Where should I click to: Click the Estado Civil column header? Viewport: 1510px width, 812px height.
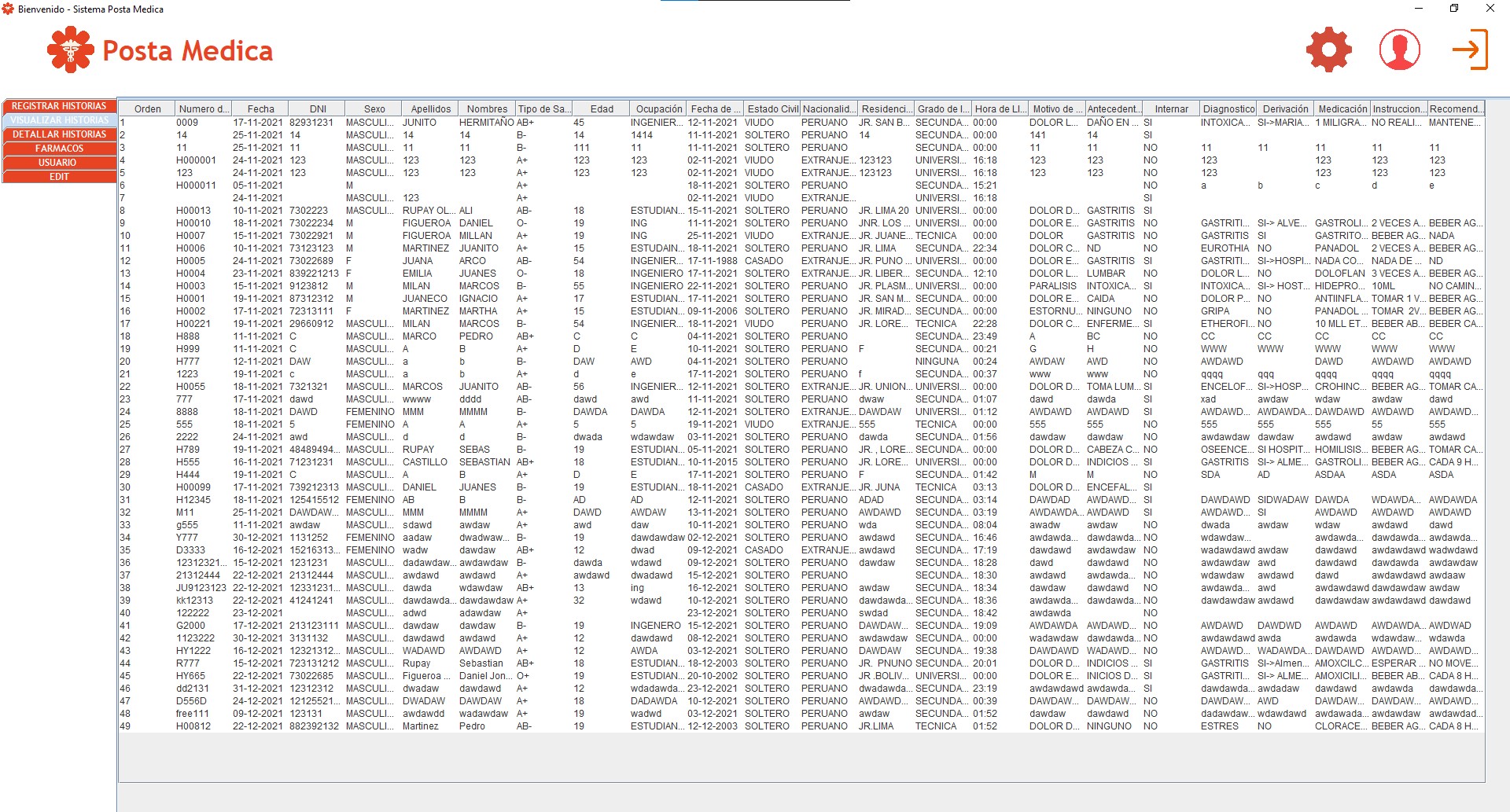pos(772,109)
